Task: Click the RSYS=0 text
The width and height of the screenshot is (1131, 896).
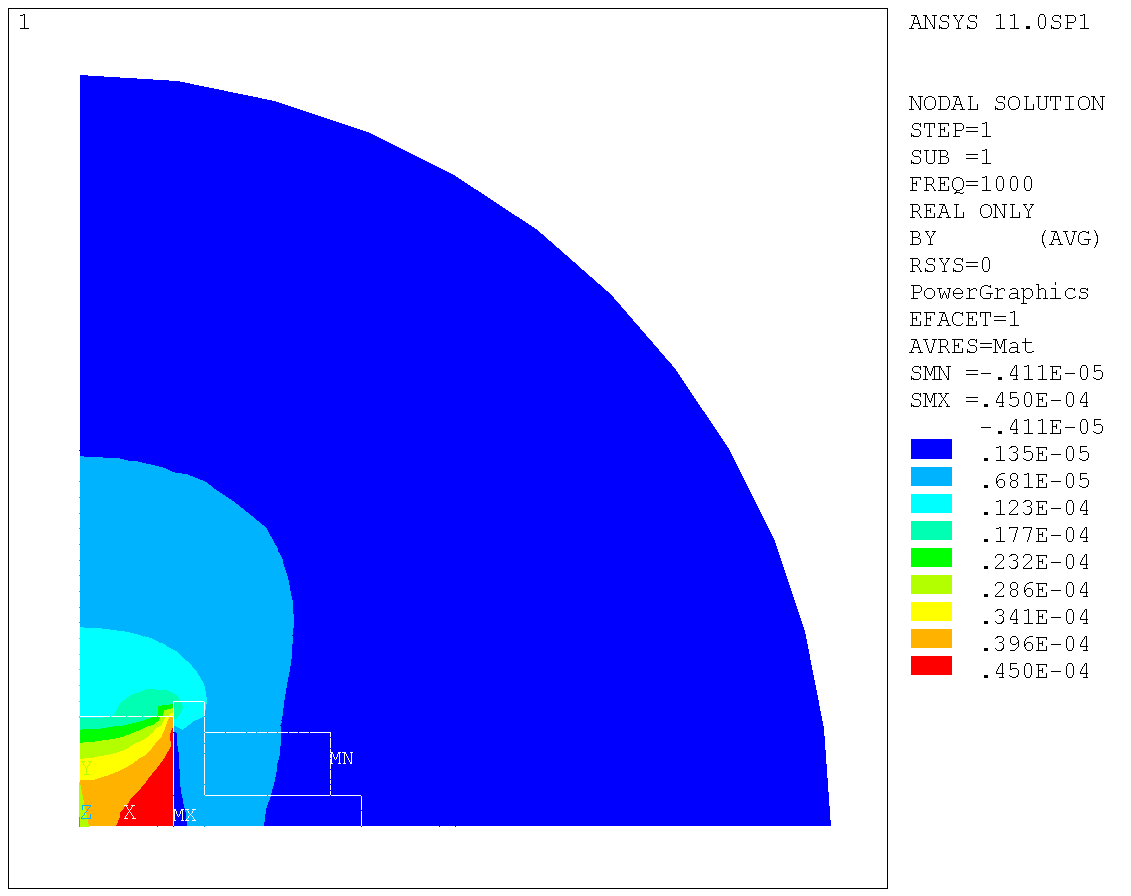Action: coord(950,265)
